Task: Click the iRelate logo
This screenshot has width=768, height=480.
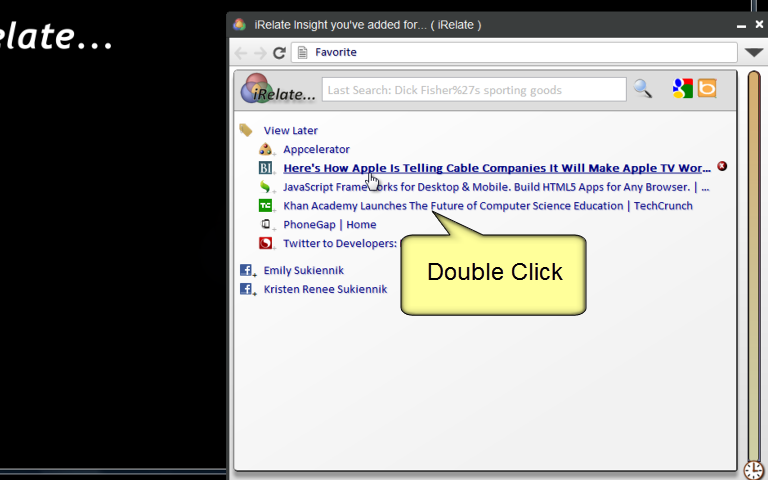Action: pyautogui.click(x=278, y=89)
